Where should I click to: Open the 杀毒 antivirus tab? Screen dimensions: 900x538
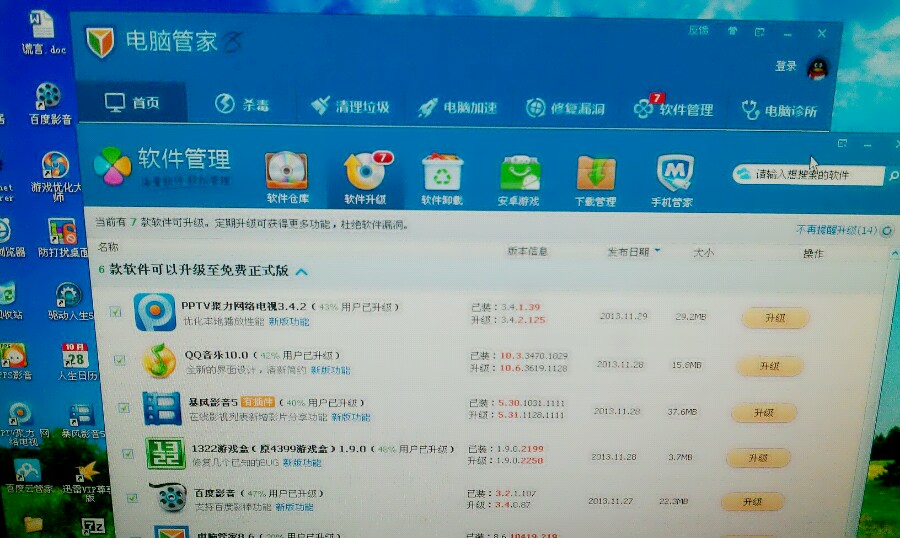click(x=242, y=104)
